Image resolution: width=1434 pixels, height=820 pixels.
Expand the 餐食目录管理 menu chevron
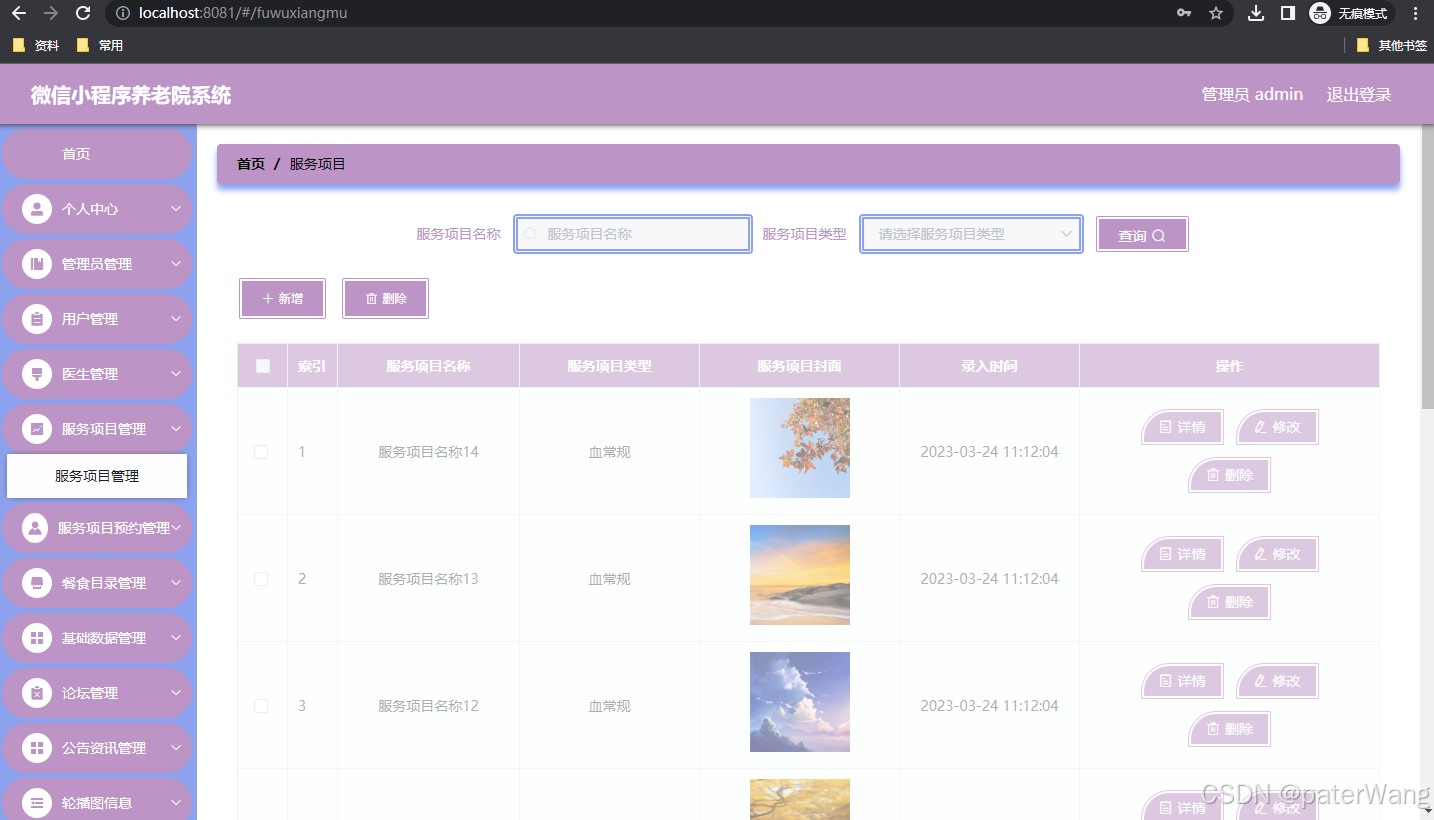[x=176, y=583]
